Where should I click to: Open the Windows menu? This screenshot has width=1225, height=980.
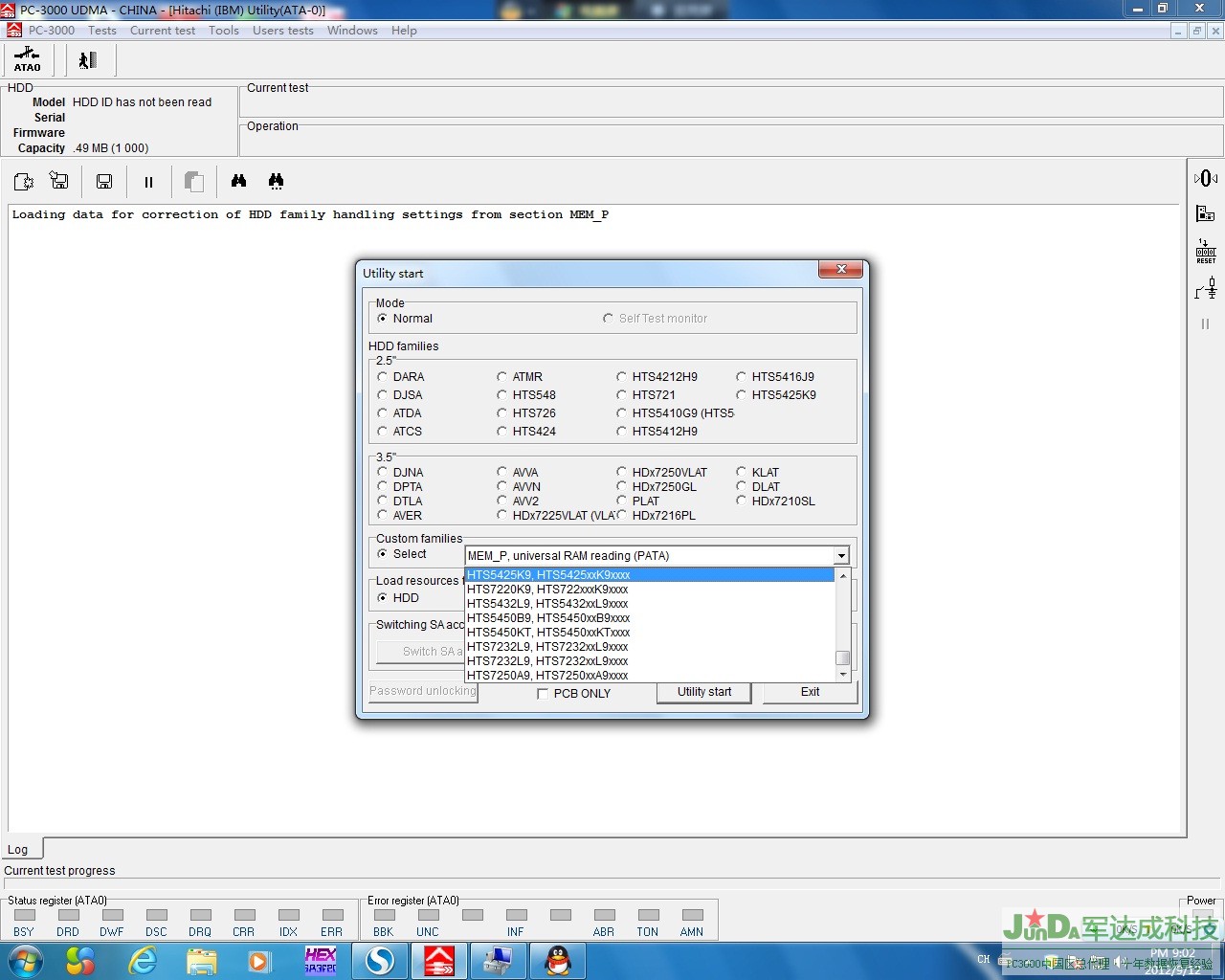click(352, 31)
